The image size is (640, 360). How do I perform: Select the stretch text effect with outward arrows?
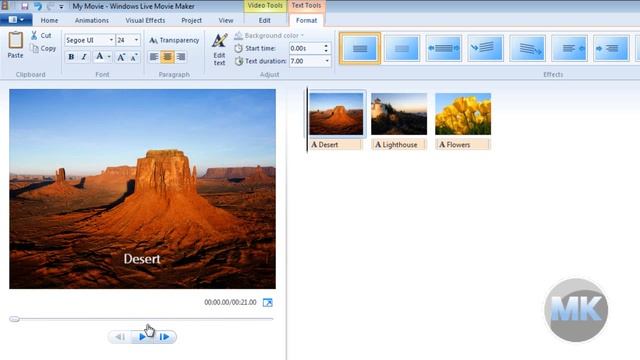(x=444, y=48)
